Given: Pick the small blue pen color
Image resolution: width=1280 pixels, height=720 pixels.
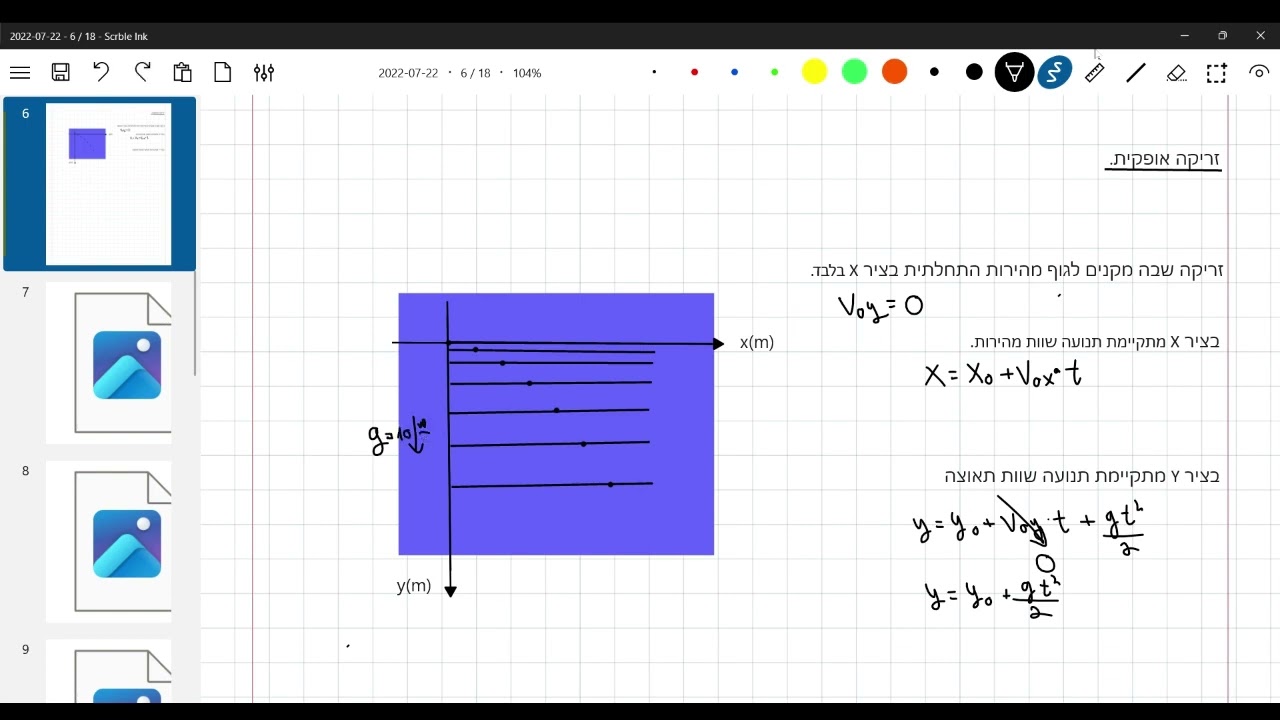Looking at the screenshot, I should click(x=734, y=72).
